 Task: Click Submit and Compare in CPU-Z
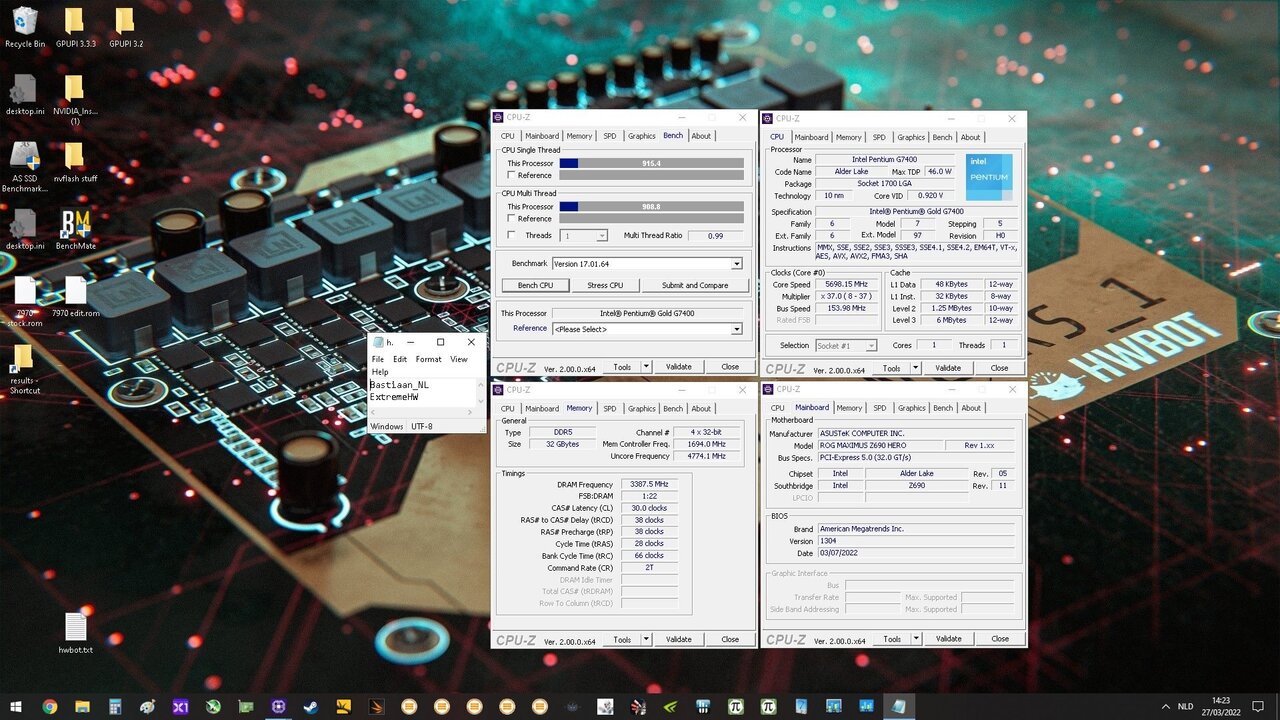pyautogui.click(x=696, y=285)
